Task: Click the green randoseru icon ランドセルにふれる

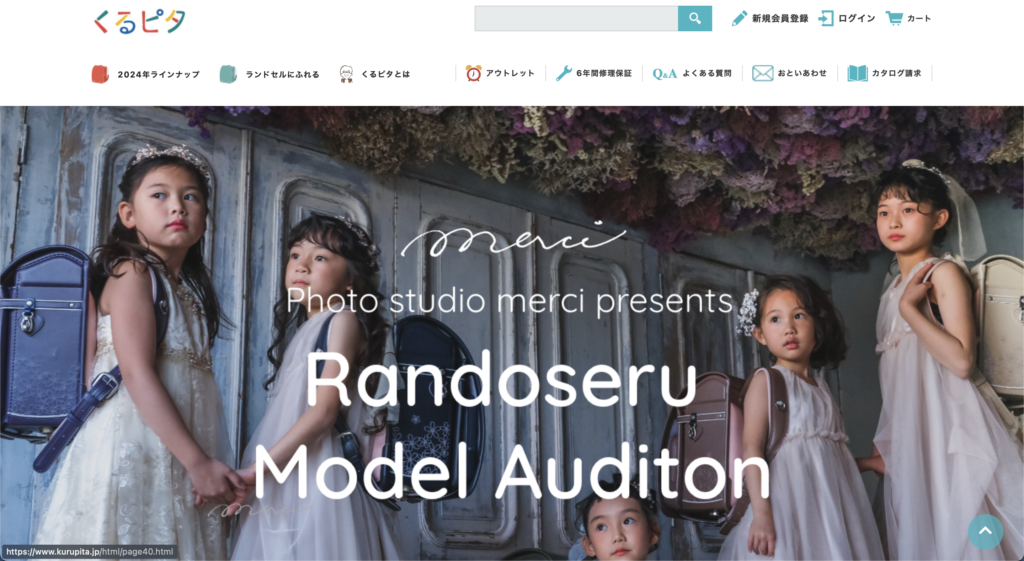Action: pyautogui.click(x=228, y=74)
